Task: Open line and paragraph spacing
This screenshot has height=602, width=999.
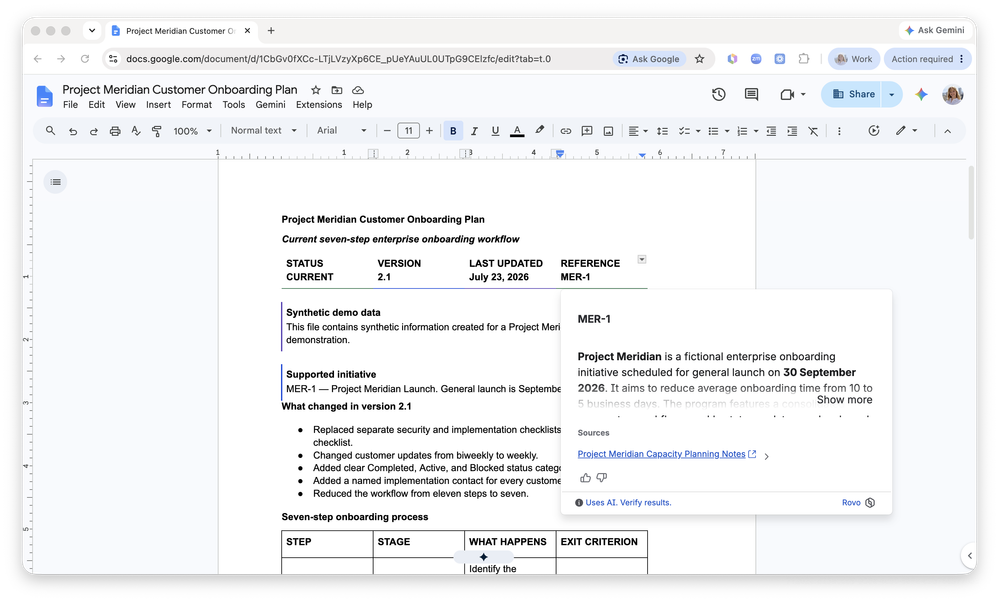Action: pos(663,131)
